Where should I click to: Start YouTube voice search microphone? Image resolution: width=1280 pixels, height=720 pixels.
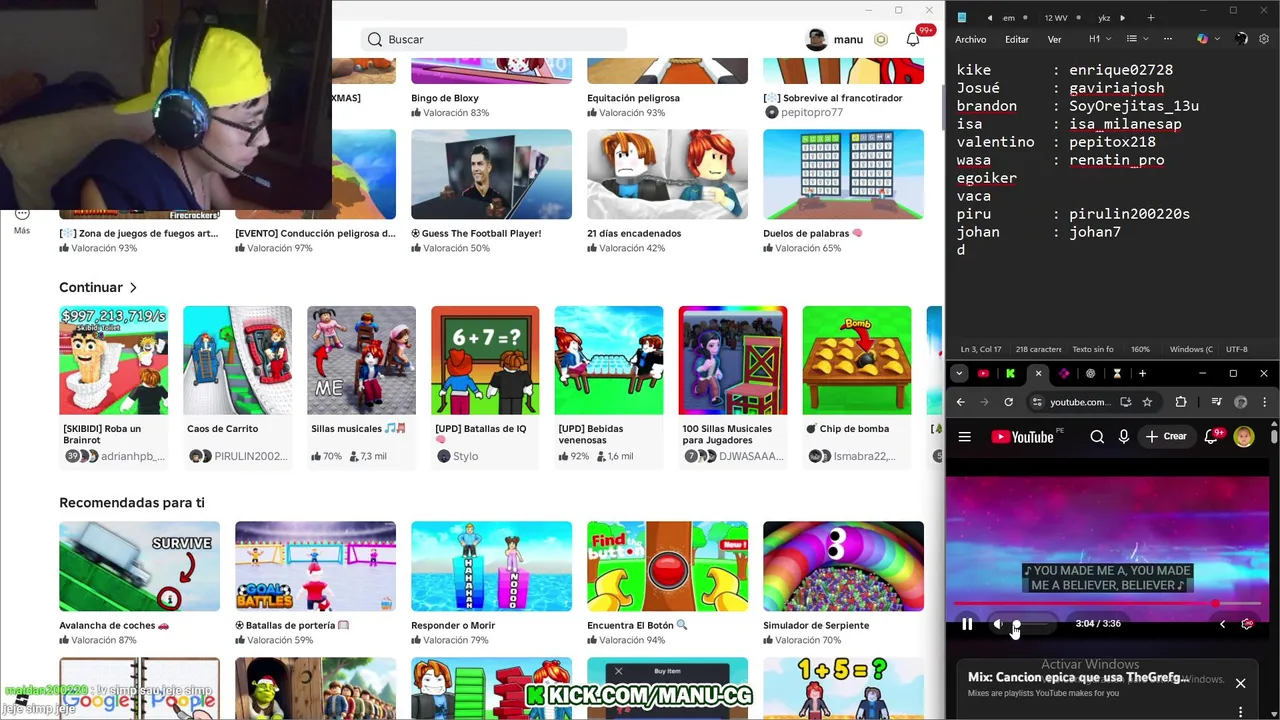(1124, 437)
